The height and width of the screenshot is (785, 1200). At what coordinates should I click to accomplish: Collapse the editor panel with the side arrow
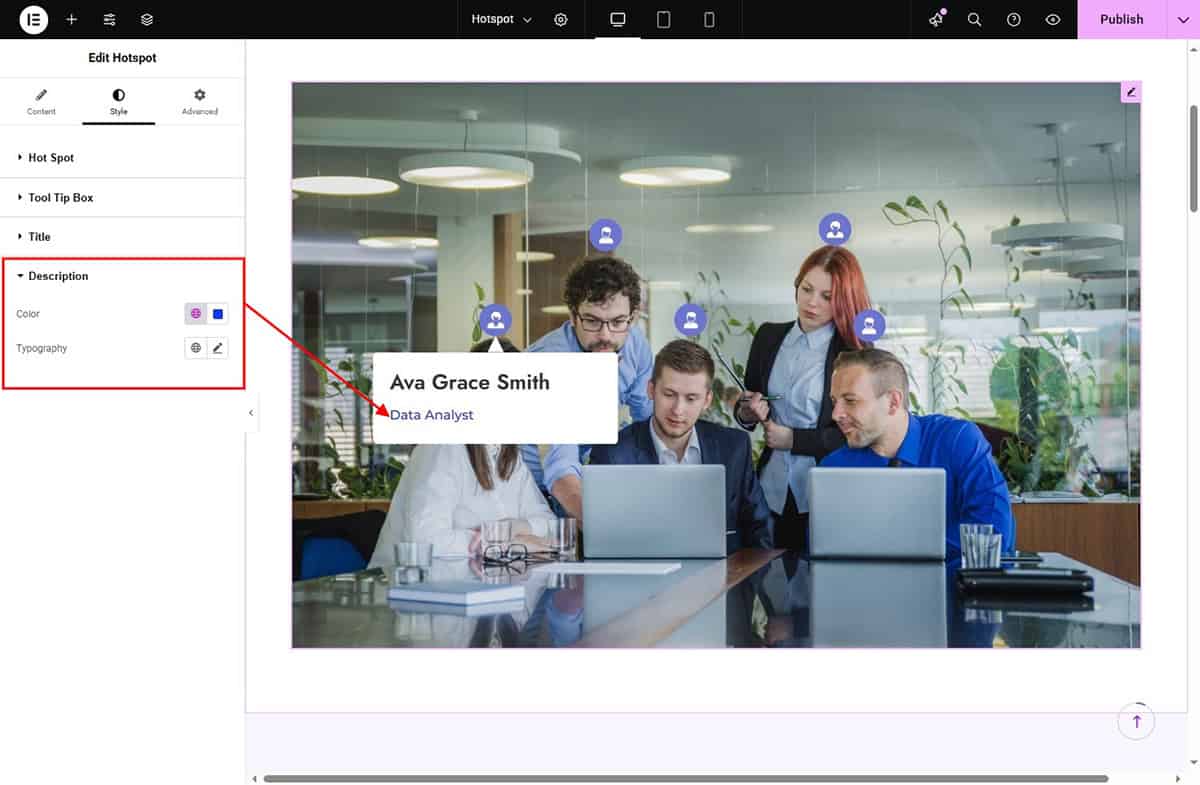251,412
